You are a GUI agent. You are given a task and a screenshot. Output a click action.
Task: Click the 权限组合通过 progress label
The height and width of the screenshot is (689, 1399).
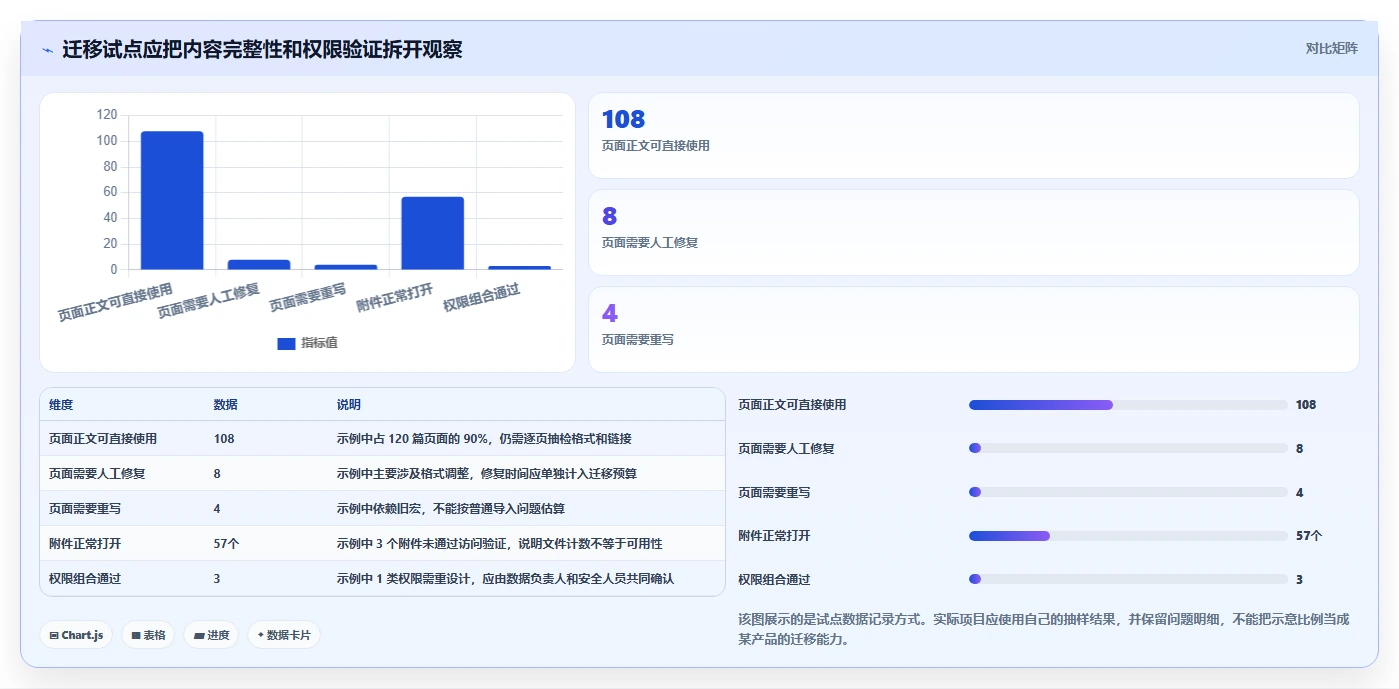tap(774, 579)
